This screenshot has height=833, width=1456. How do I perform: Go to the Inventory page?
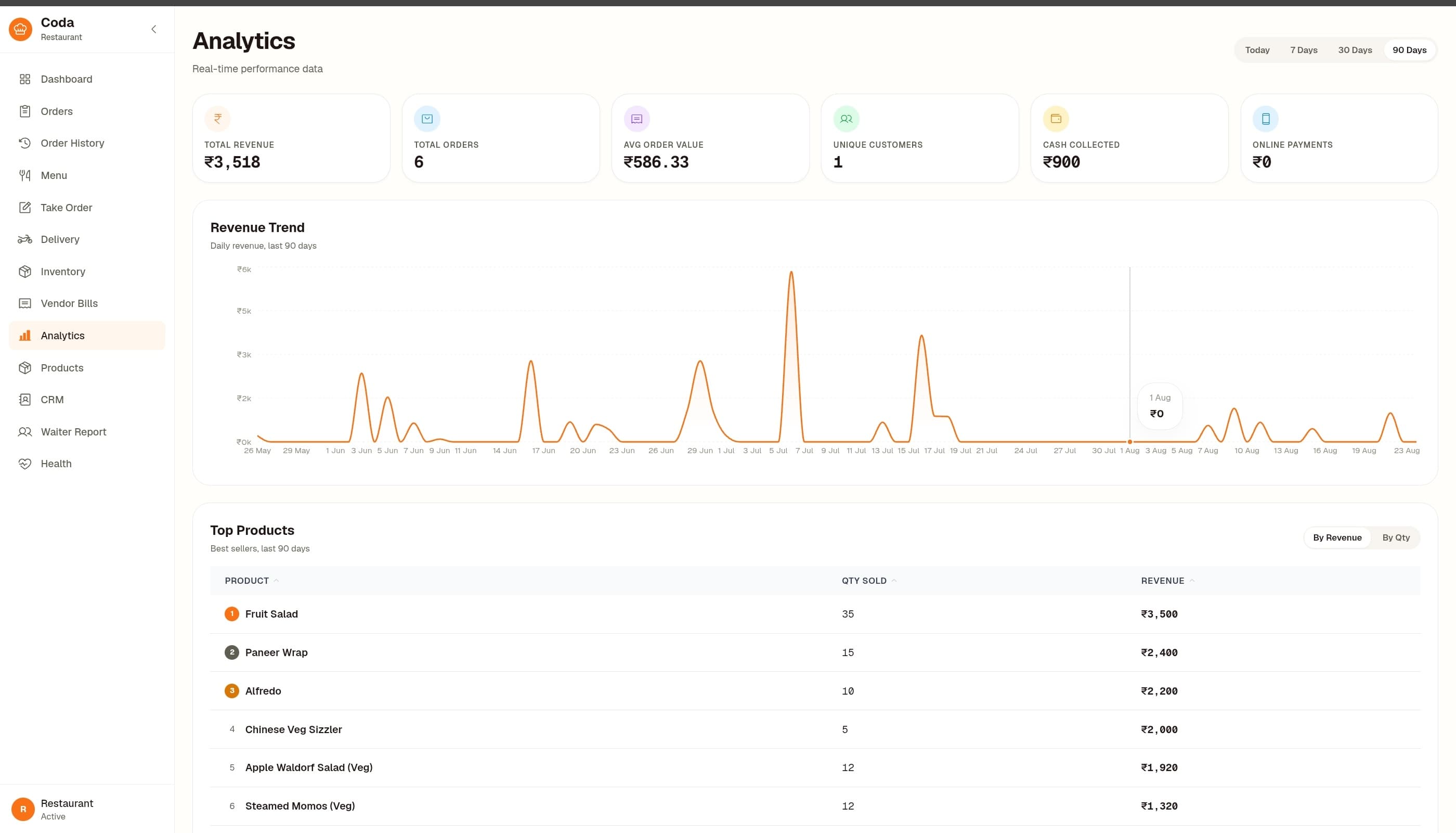click(87, 271)
